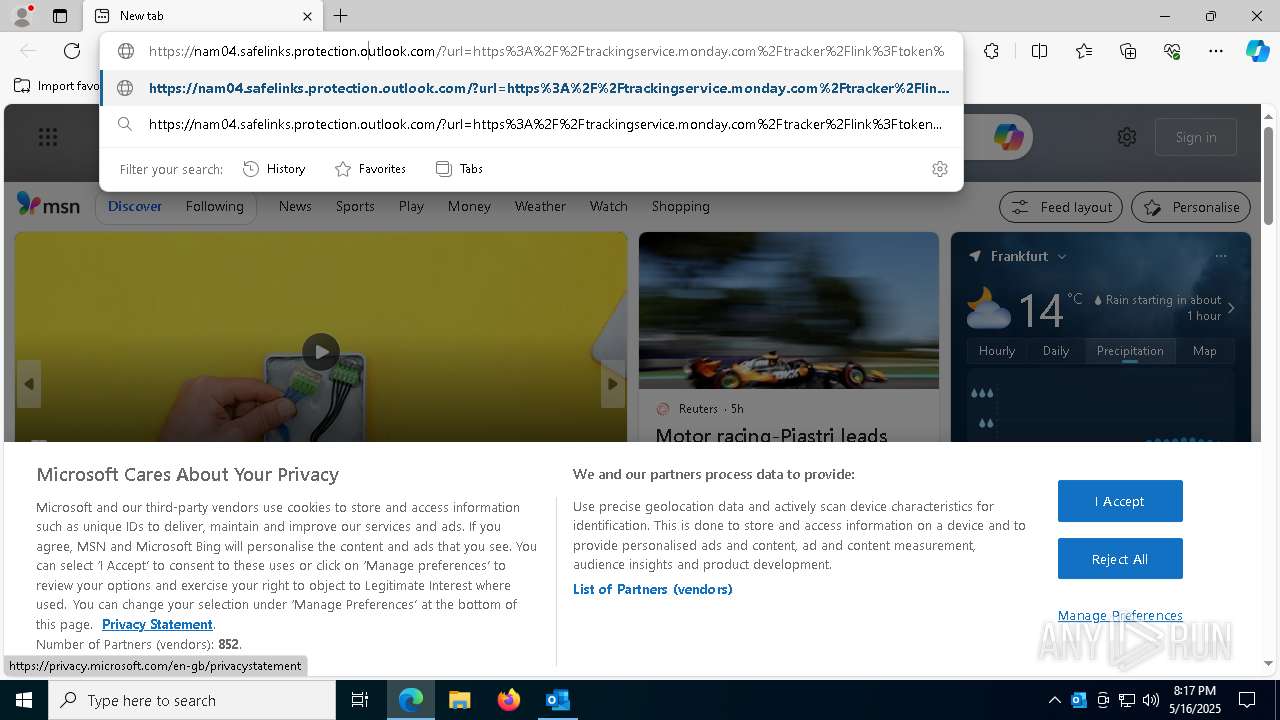Select the Map weather tab
The height and width of the screenshot is (720, 1280).
pyautogui.click(x=1204, y=351)
